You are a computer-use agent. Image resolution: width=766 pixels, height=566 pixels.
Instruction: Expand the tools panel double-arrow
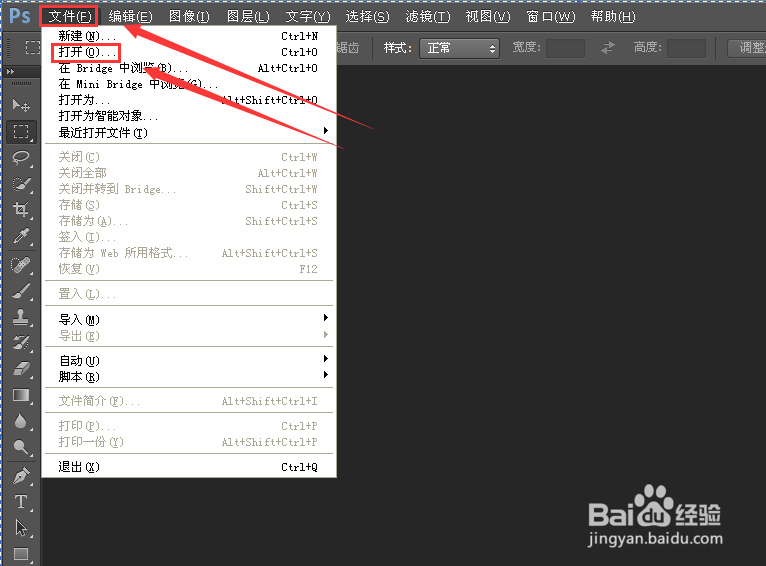click(10, 71)
